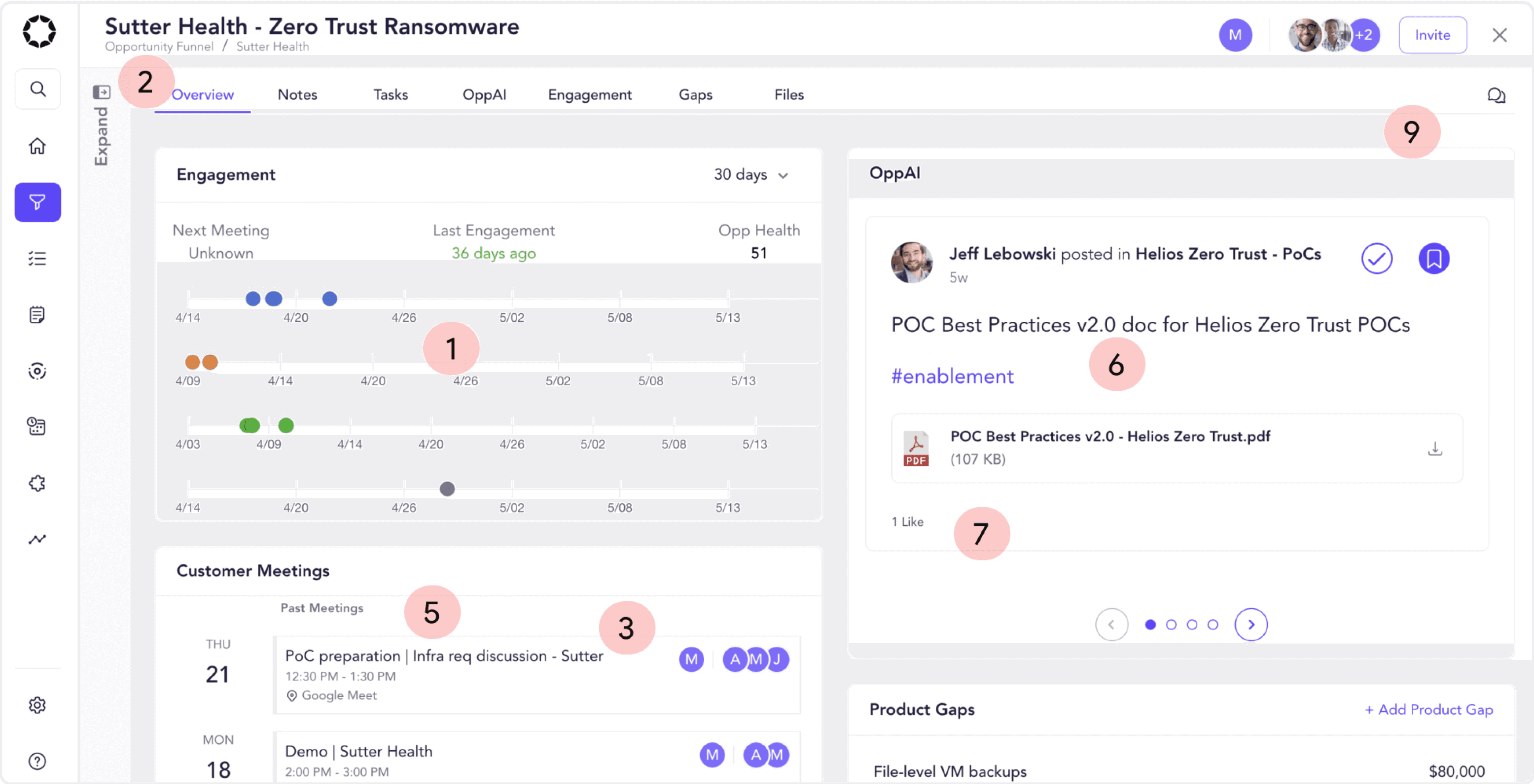Open the task checklist sidebar icon
The height and width of the screenshot is (784, 1534).
pos(37,258)
